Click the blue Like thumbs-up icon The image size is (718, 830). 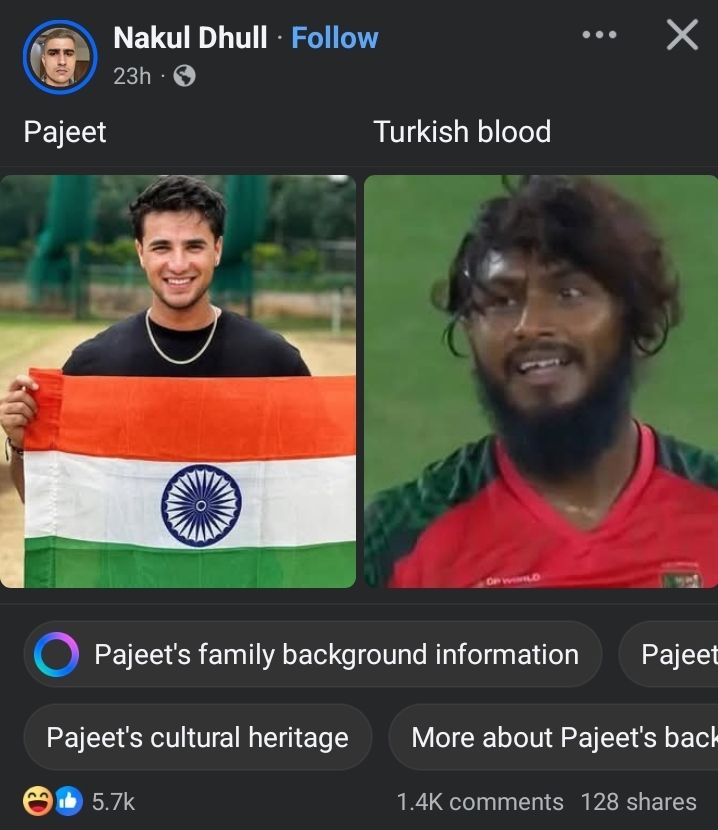pos(69,801)
